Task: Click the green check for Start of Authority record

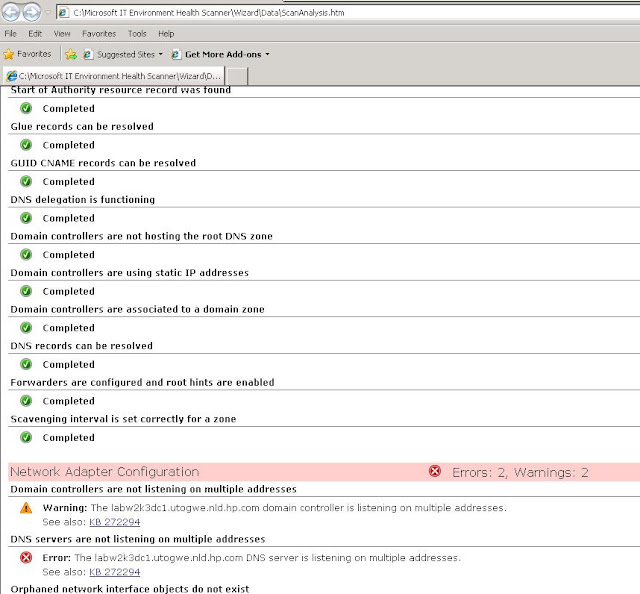Action: click(26, 108)
